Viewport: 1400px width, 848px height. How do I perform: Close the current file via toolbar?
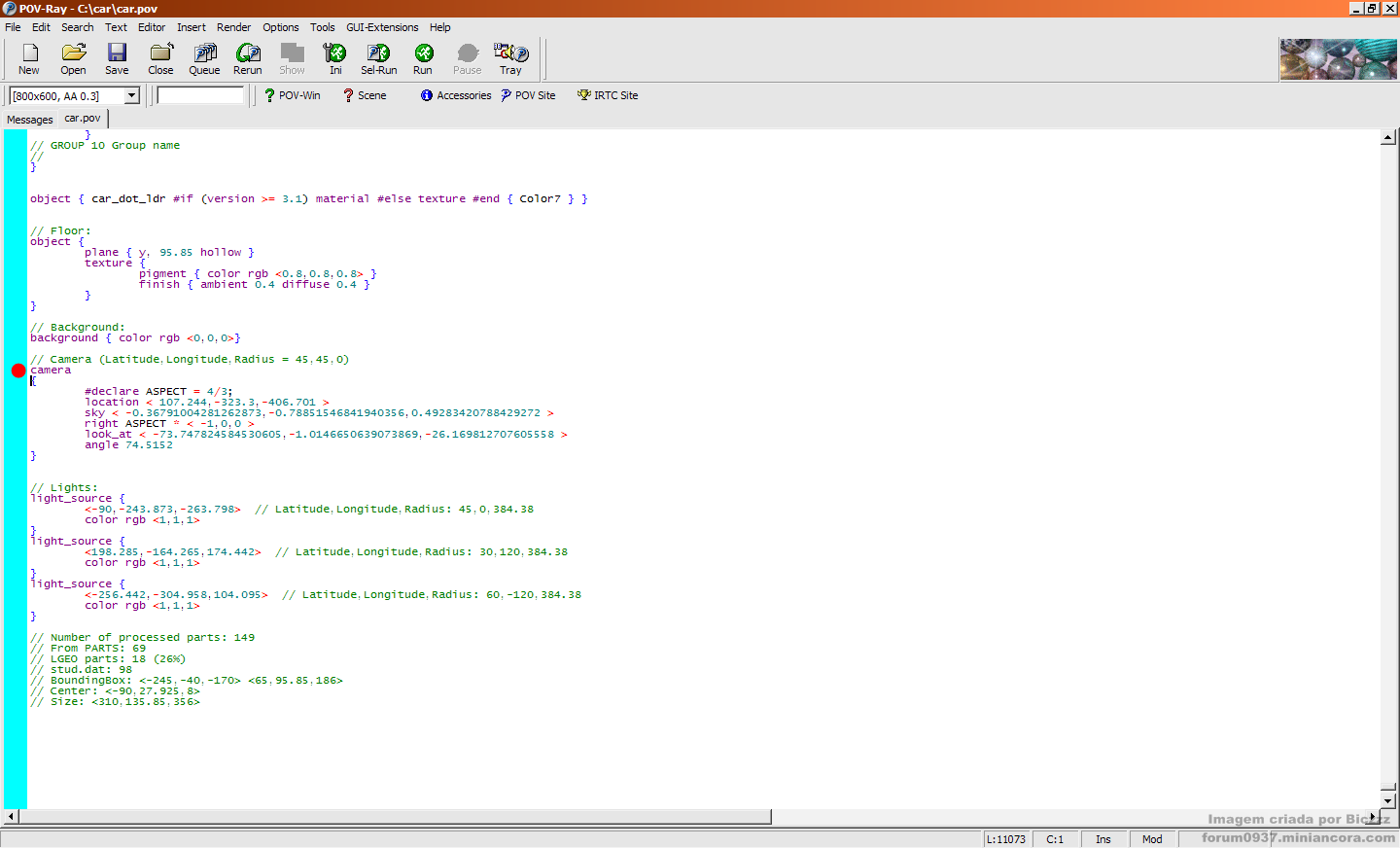pyautogui.click(x=160, y=59)
